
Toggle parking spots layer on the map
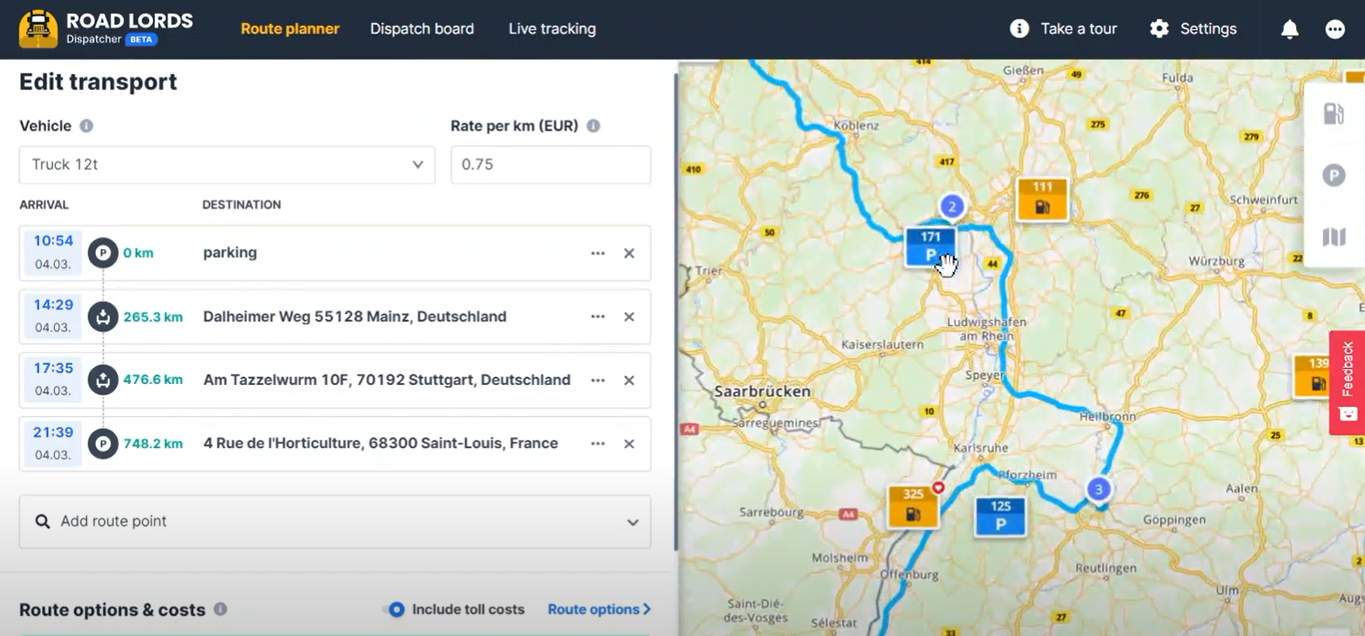click(1334, 174)
